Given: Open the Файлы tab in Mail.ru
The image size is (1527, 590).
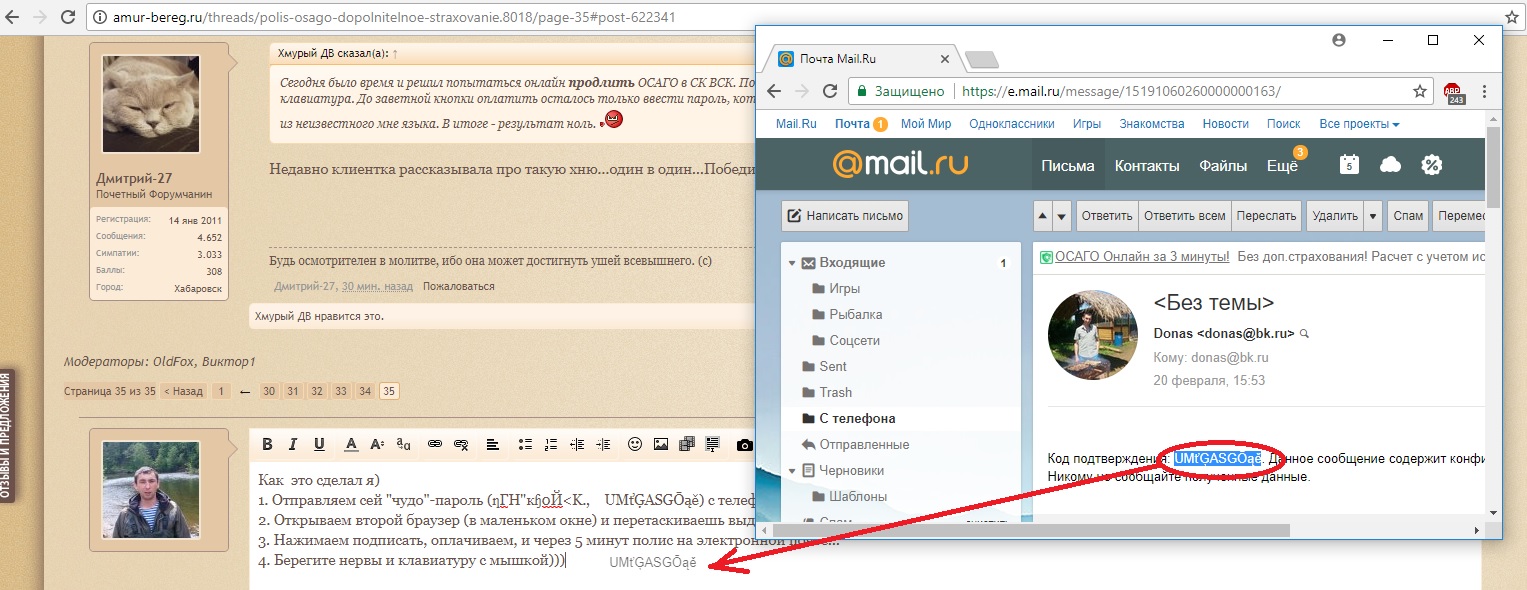Looking at the screenshot, I should point(1223,166).
